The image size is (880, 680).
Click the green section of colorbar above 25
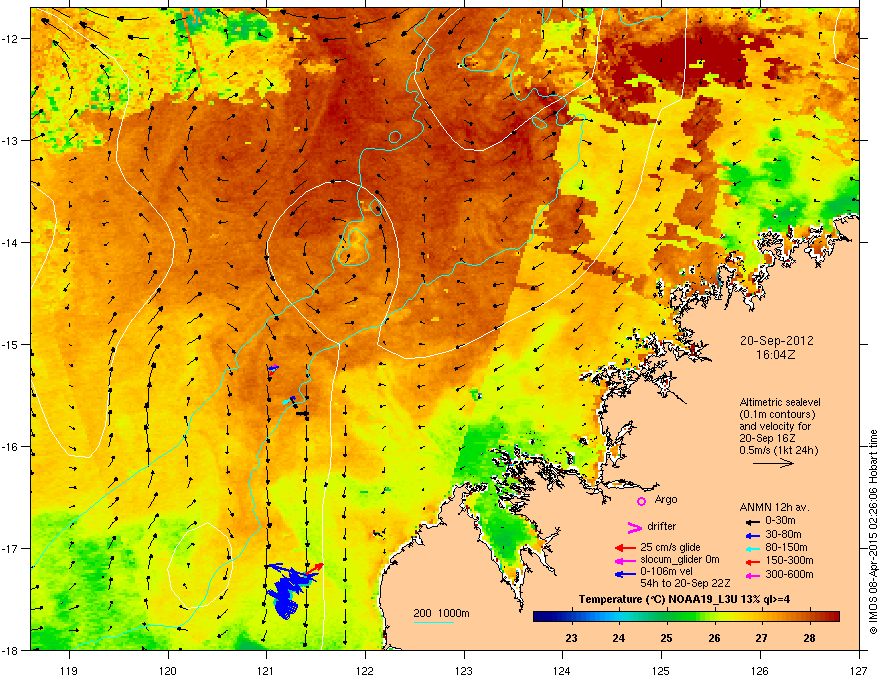point(666,617)
